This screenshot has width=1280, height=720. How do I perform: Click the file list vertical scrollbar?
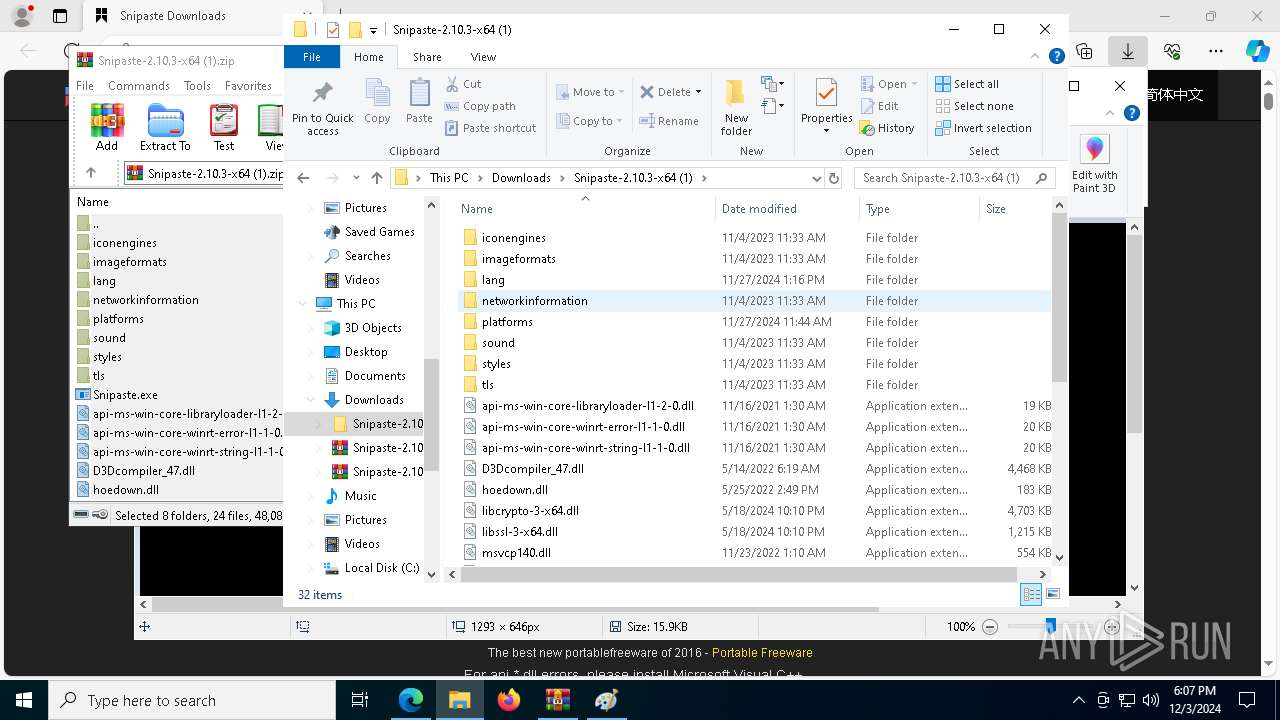(1059, 297)
